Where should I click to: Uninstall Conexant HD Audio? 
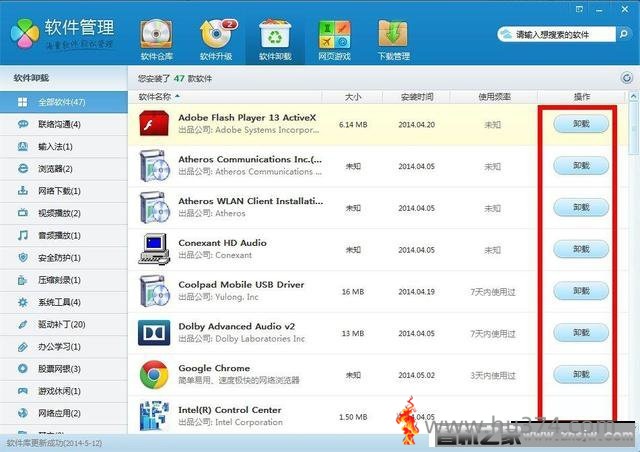pos(581,249)
